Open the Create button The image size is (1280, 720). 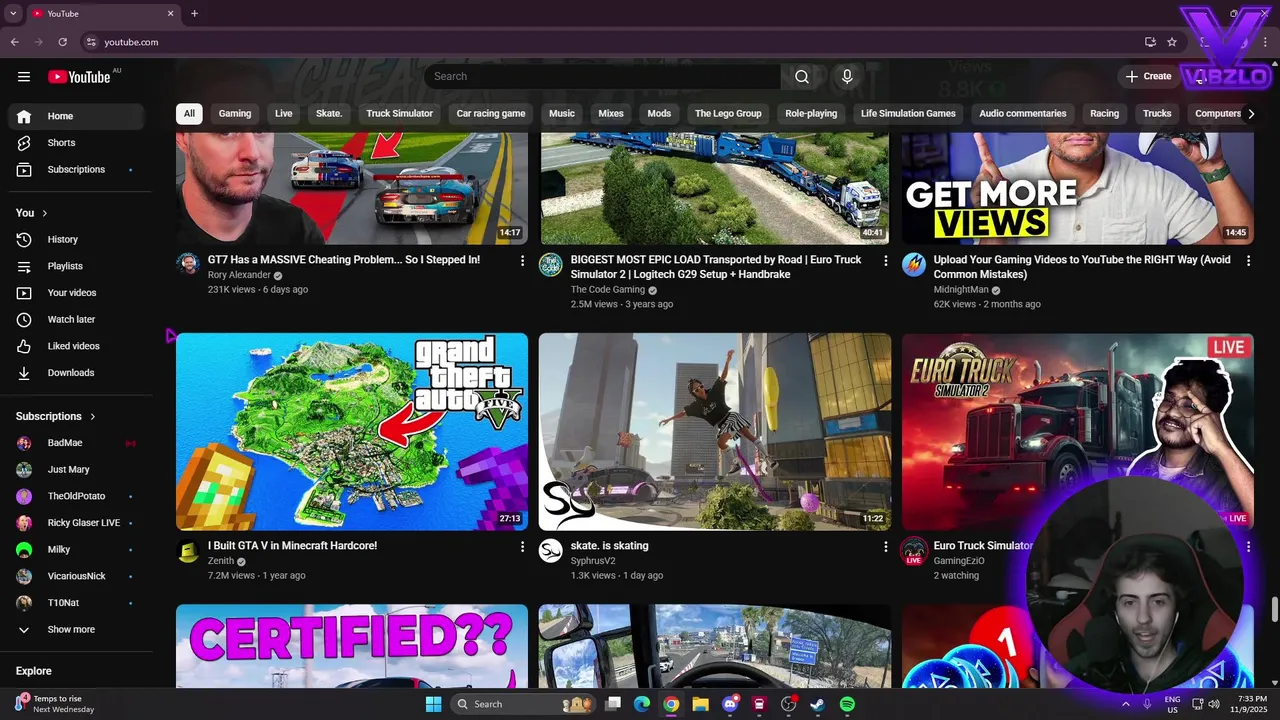click(x=1148, y=76)
